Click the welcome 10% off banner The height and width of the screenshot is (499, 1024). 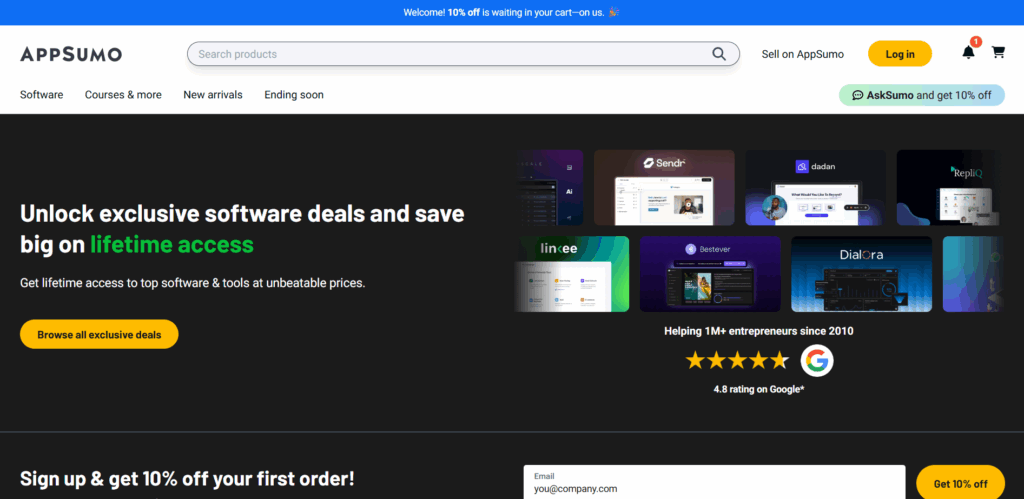click(x=512, y=12)
